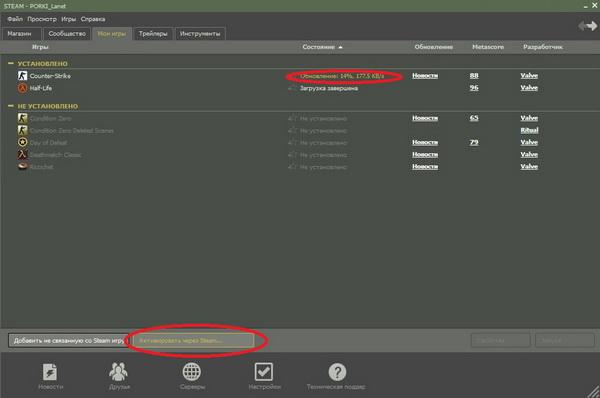Open the Файл menu
600x398 pixels.
pyautogui.click(x=15, y=19)
